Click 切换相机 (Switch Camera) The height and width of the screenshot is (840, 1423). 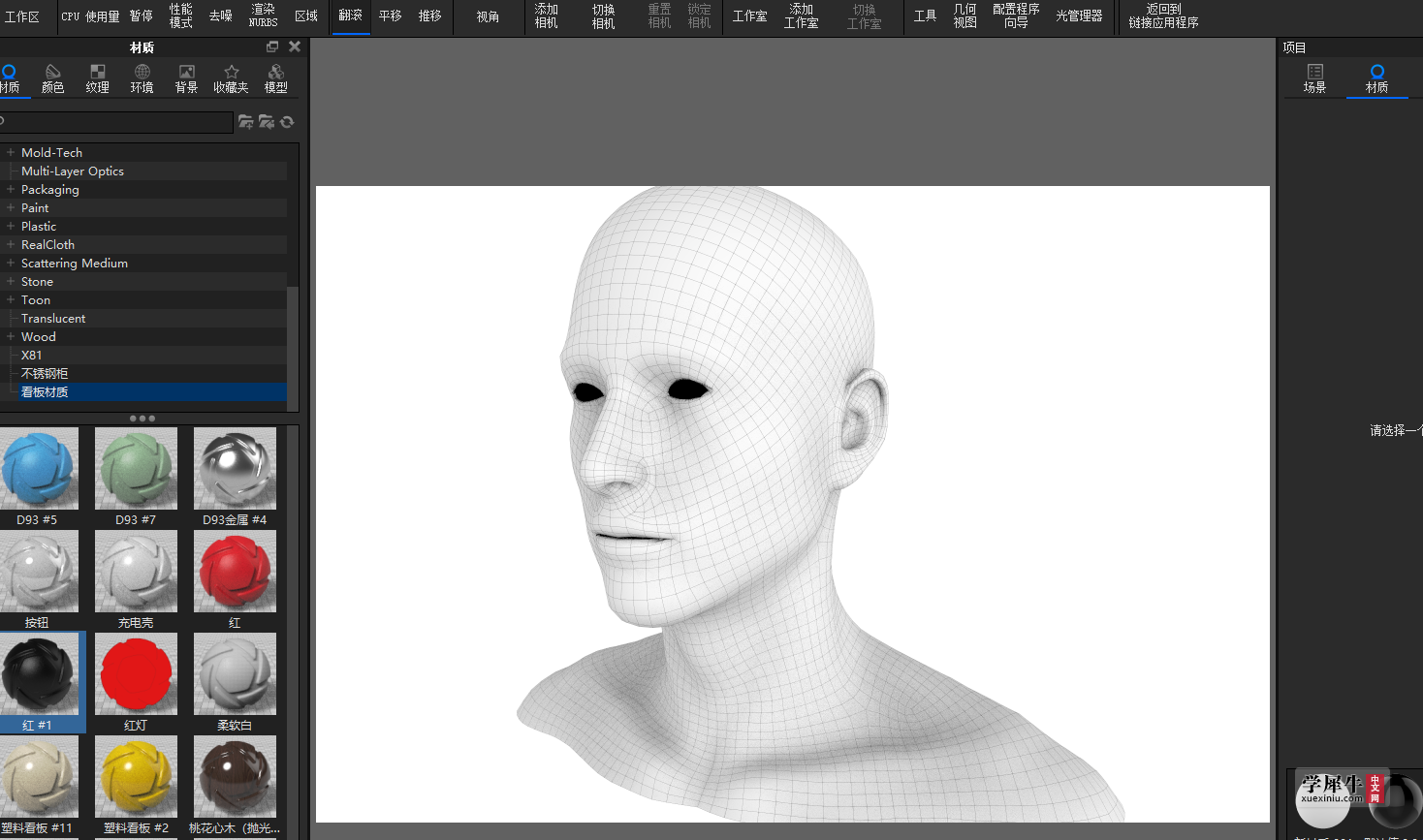tap(604, 16)
